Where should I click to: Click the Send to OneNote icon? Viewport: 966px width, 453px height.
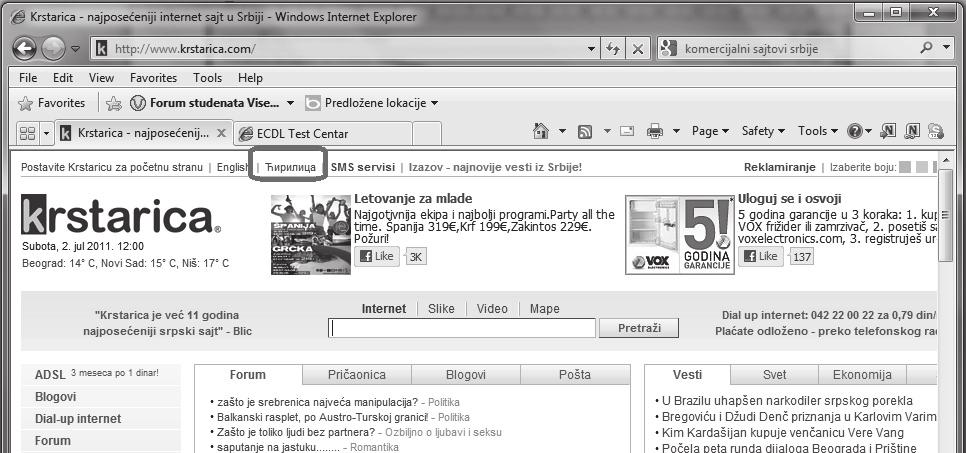(888, 131)
